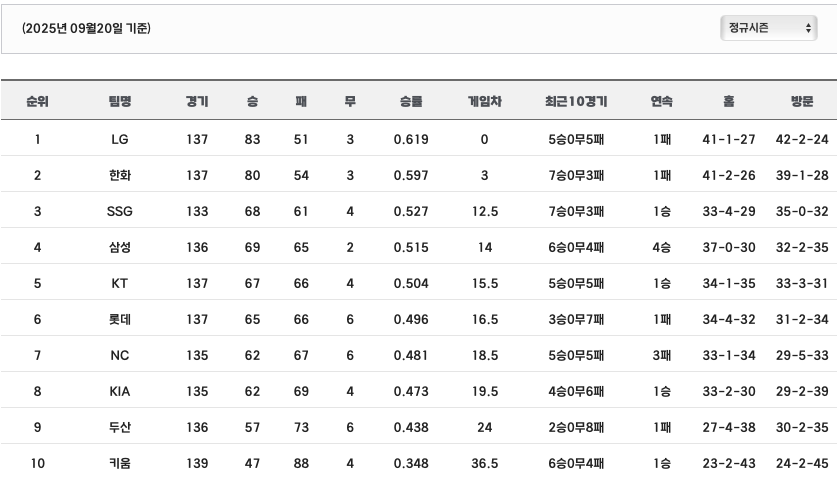Click the 최근10경기 column header
The image size is (837, 478).
(x=576, y=101)
